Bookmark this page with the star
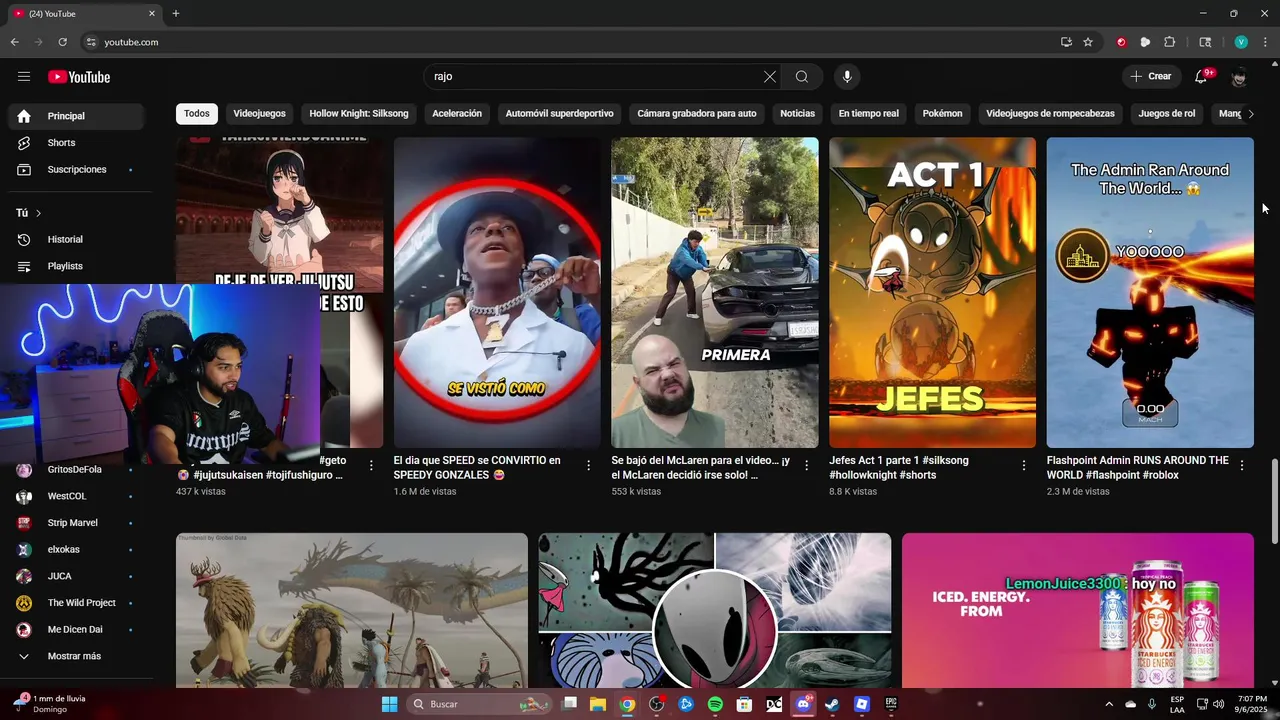Image resolution: width=1280 pixels, height=720 pixels. pos(1088,42)
